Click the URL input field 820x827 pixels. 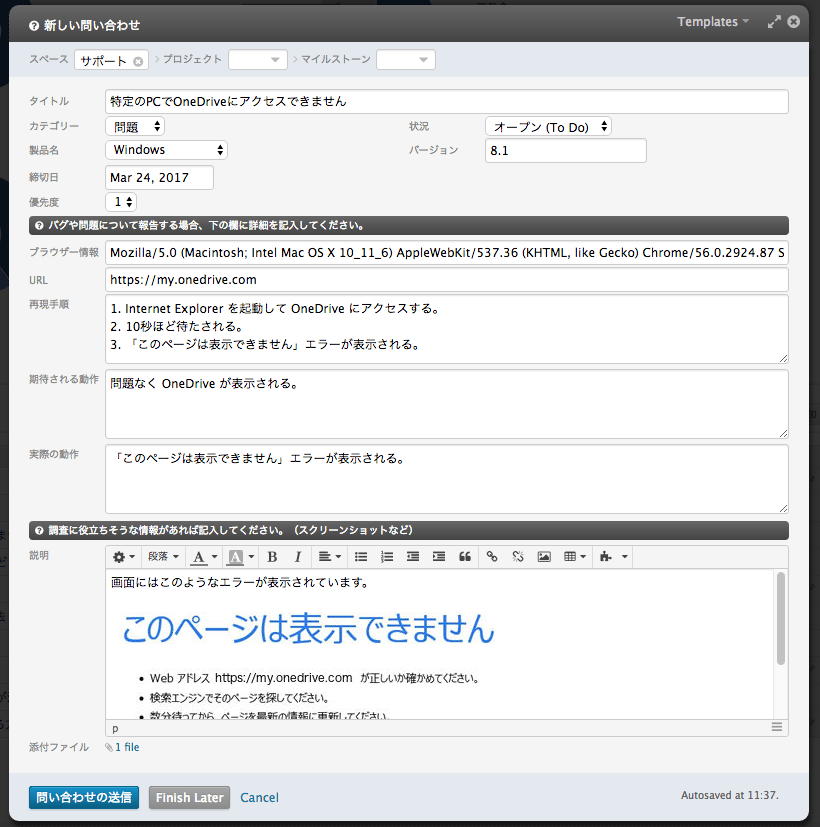(447, 280)
